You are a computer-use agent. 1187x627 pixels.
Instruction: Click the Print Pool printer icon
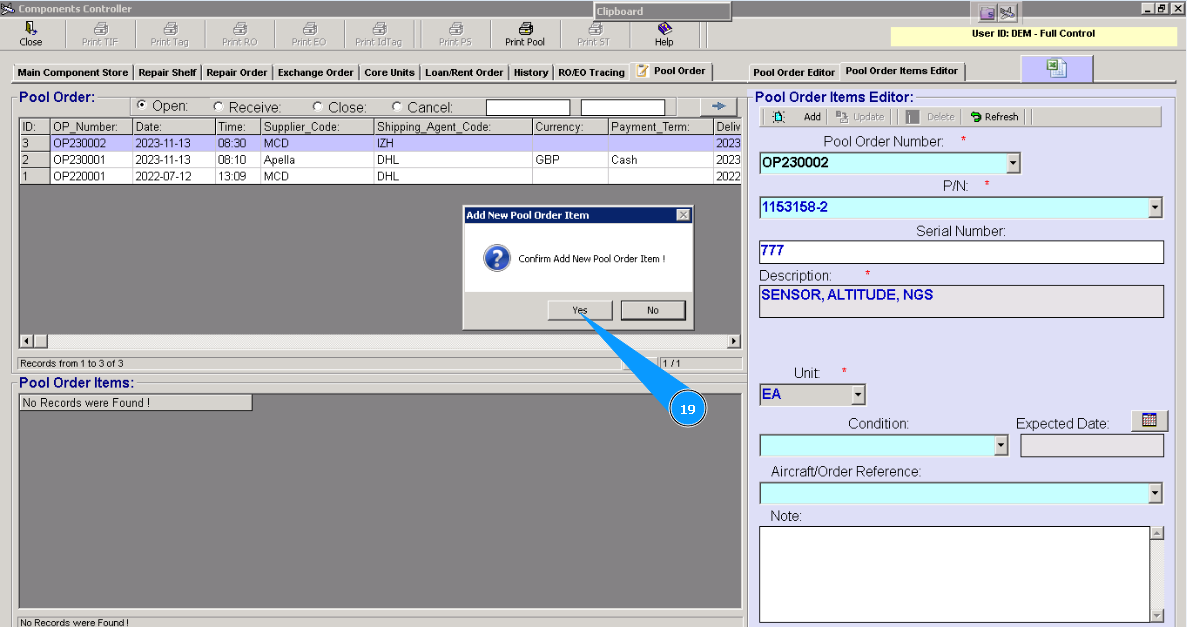525,29
